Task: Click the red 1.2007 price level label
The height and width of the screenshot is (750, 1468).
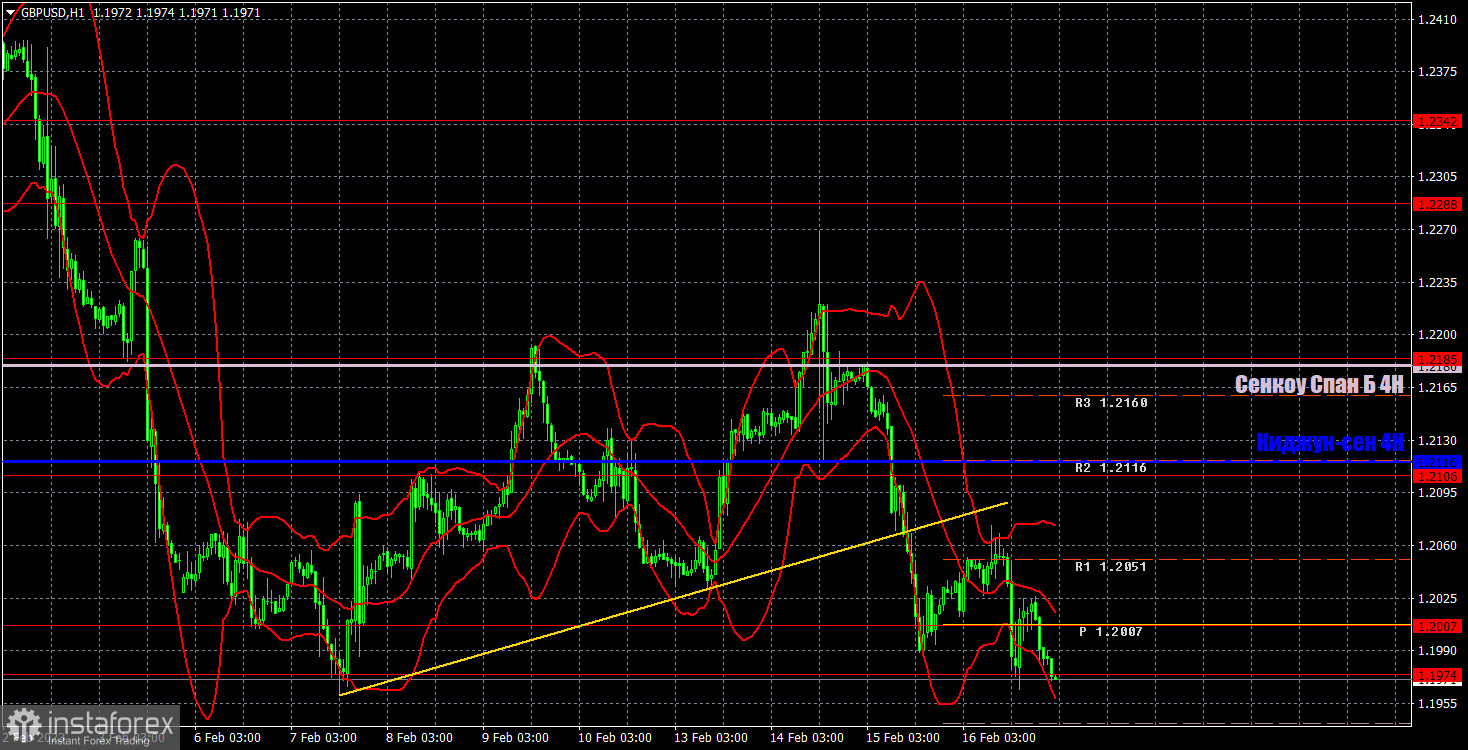Action: click(x=1439, y=626)
